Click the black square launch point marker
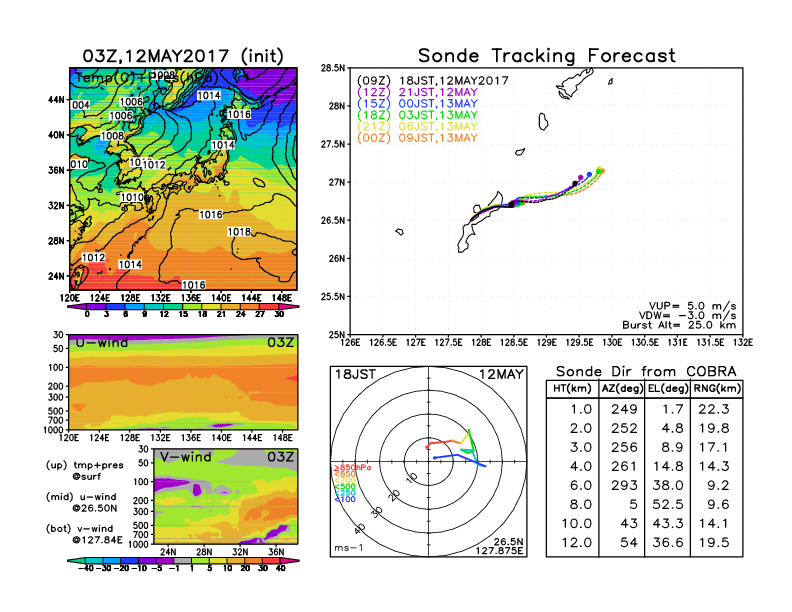The image size is (792, 612). pyautogui.click(x=511, y=205)
